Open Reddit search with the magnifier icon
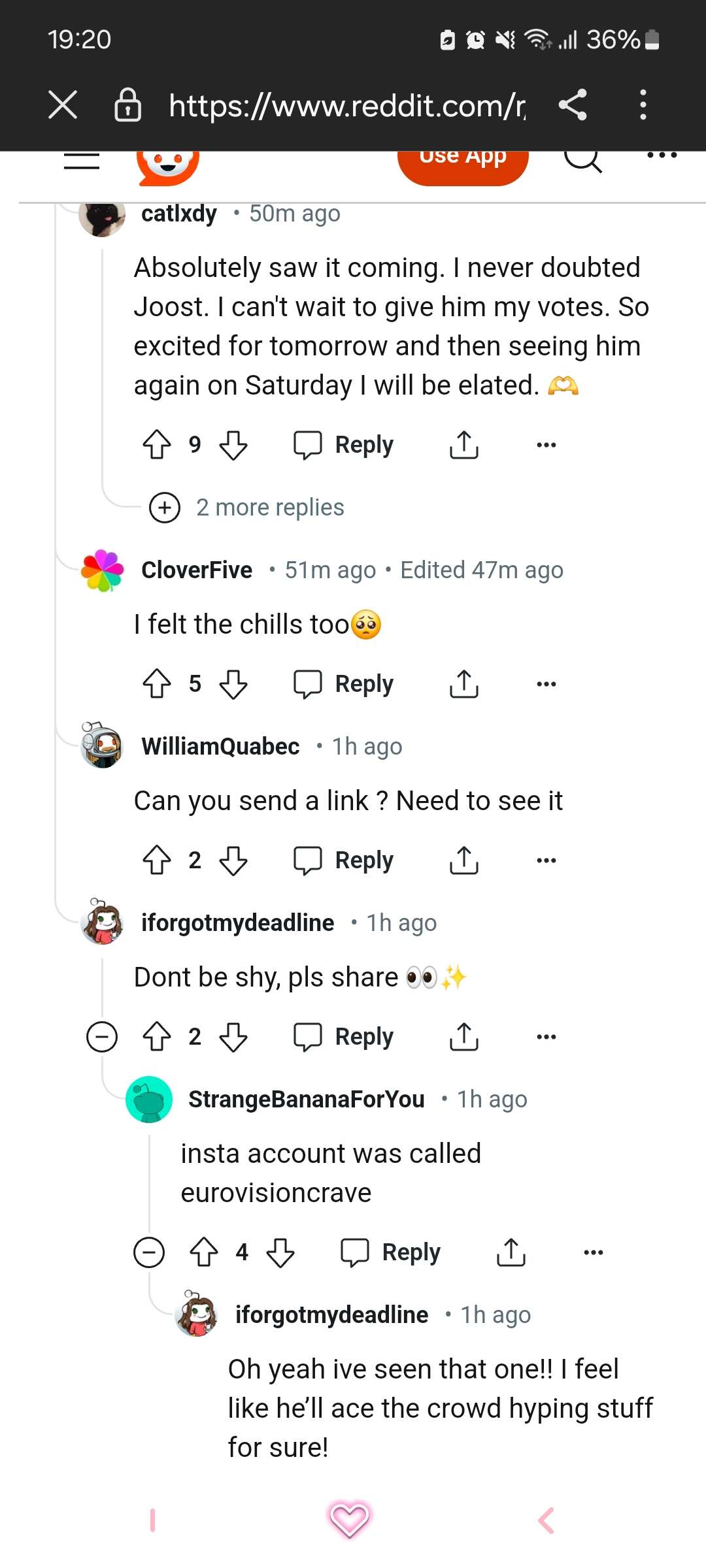The height and width of the screenshot is (1568, 706). 582,158
